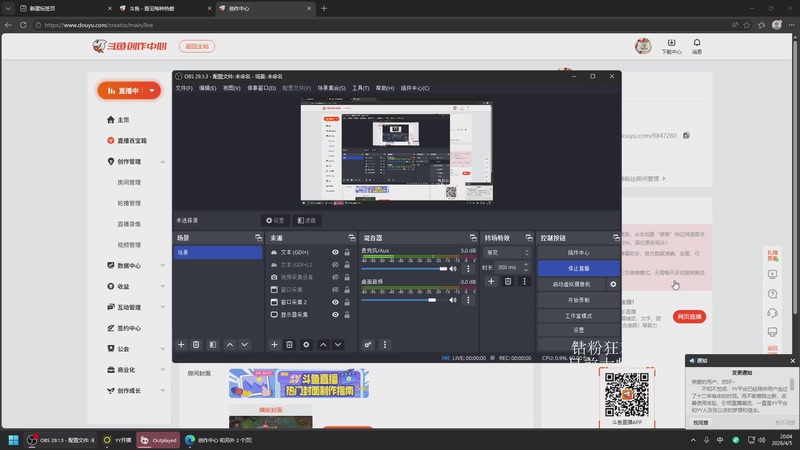Expand the 创作成长 sidebar section

pyautogui.click(x=163, y=391)
